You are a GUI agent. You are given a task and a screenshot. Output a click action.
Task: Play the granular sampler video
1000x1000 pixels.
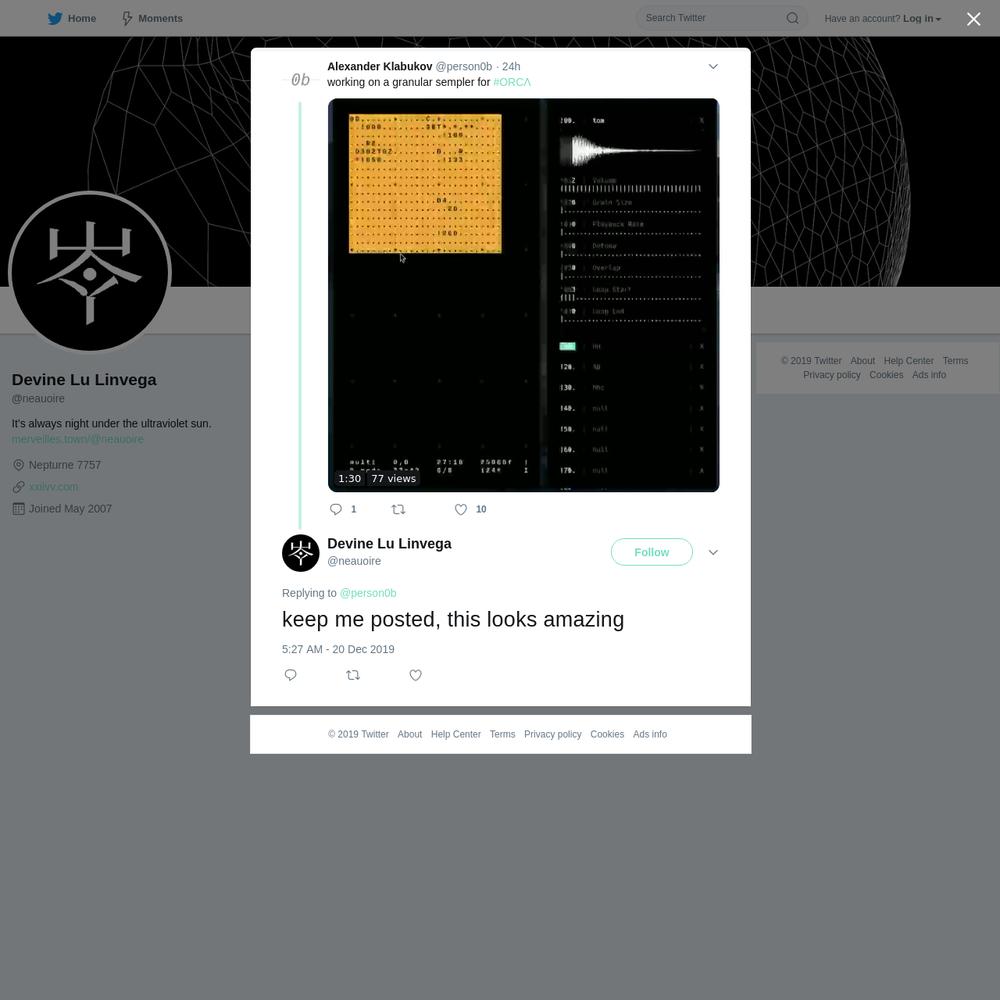coord(523,295)
